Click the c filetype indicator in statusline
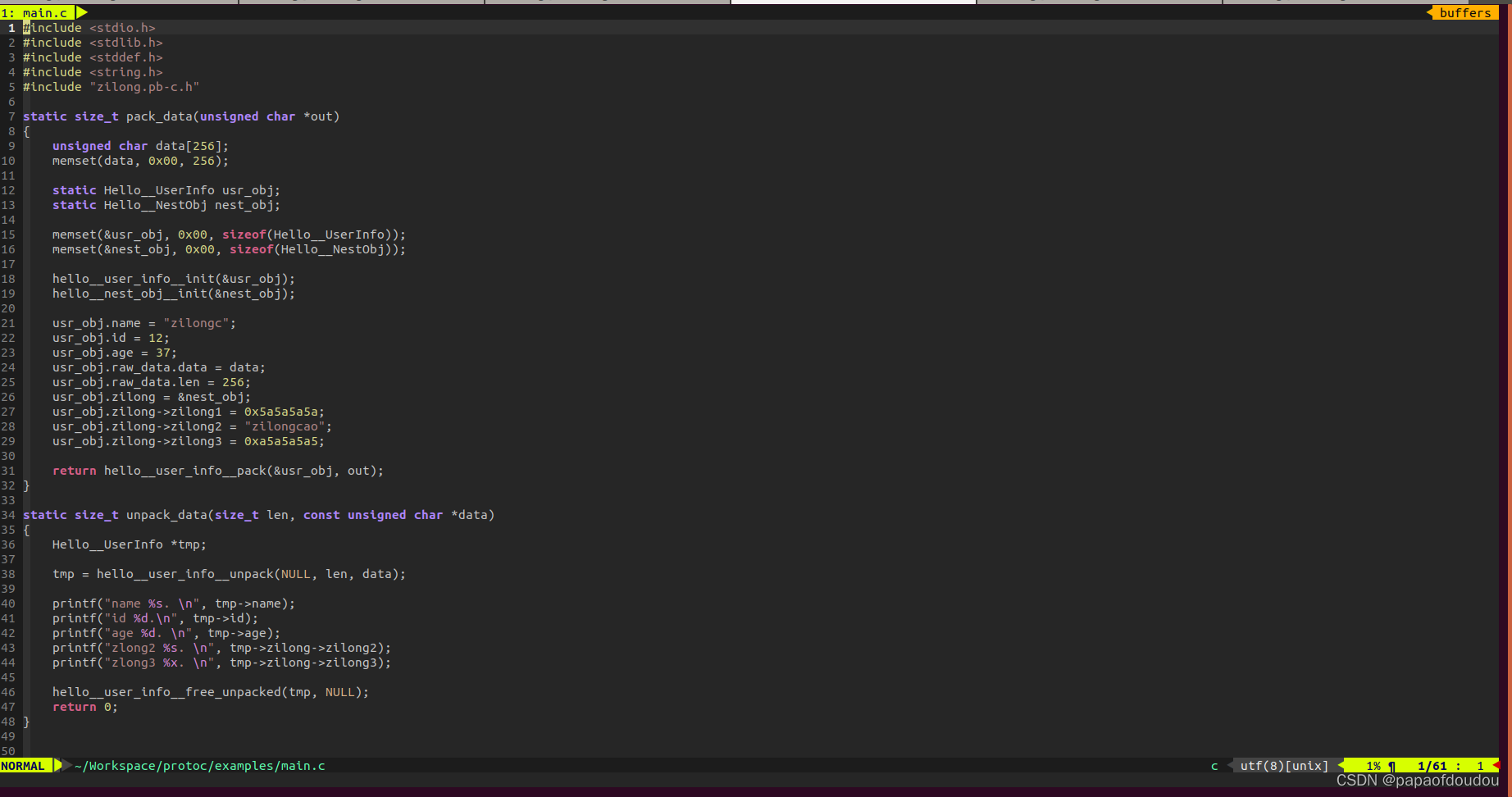The width and height of the screenshot is (1512, 797). (1214, 766)
